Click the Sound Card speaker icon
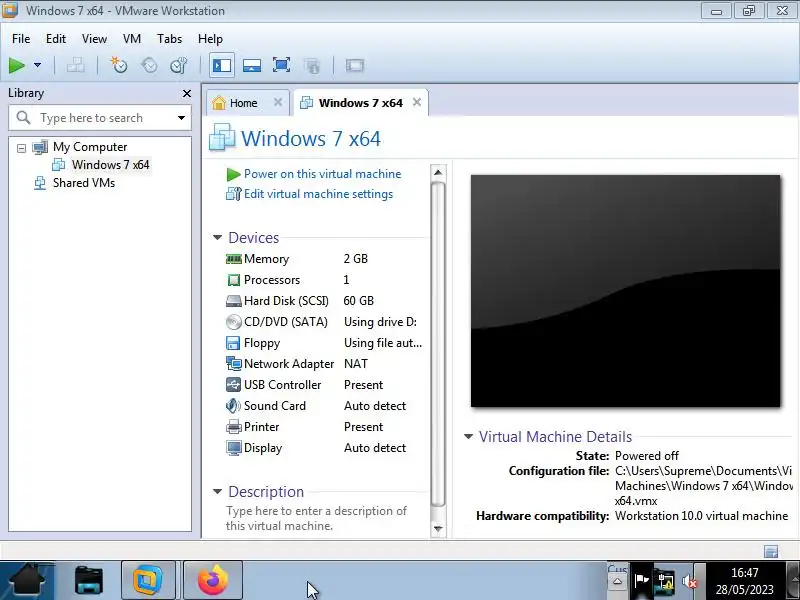The image size is (800, 600). pyautogui.click(x=234, y=406)
